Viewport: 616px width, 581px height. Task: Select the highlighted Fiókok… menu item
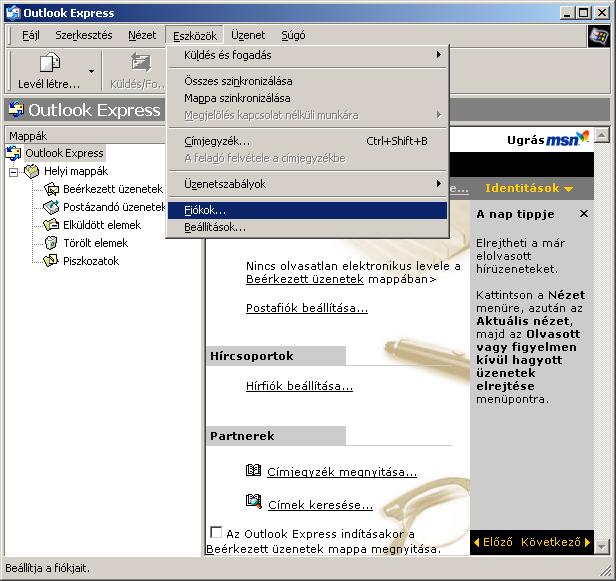pyautogui.click(x=308, y=210)
